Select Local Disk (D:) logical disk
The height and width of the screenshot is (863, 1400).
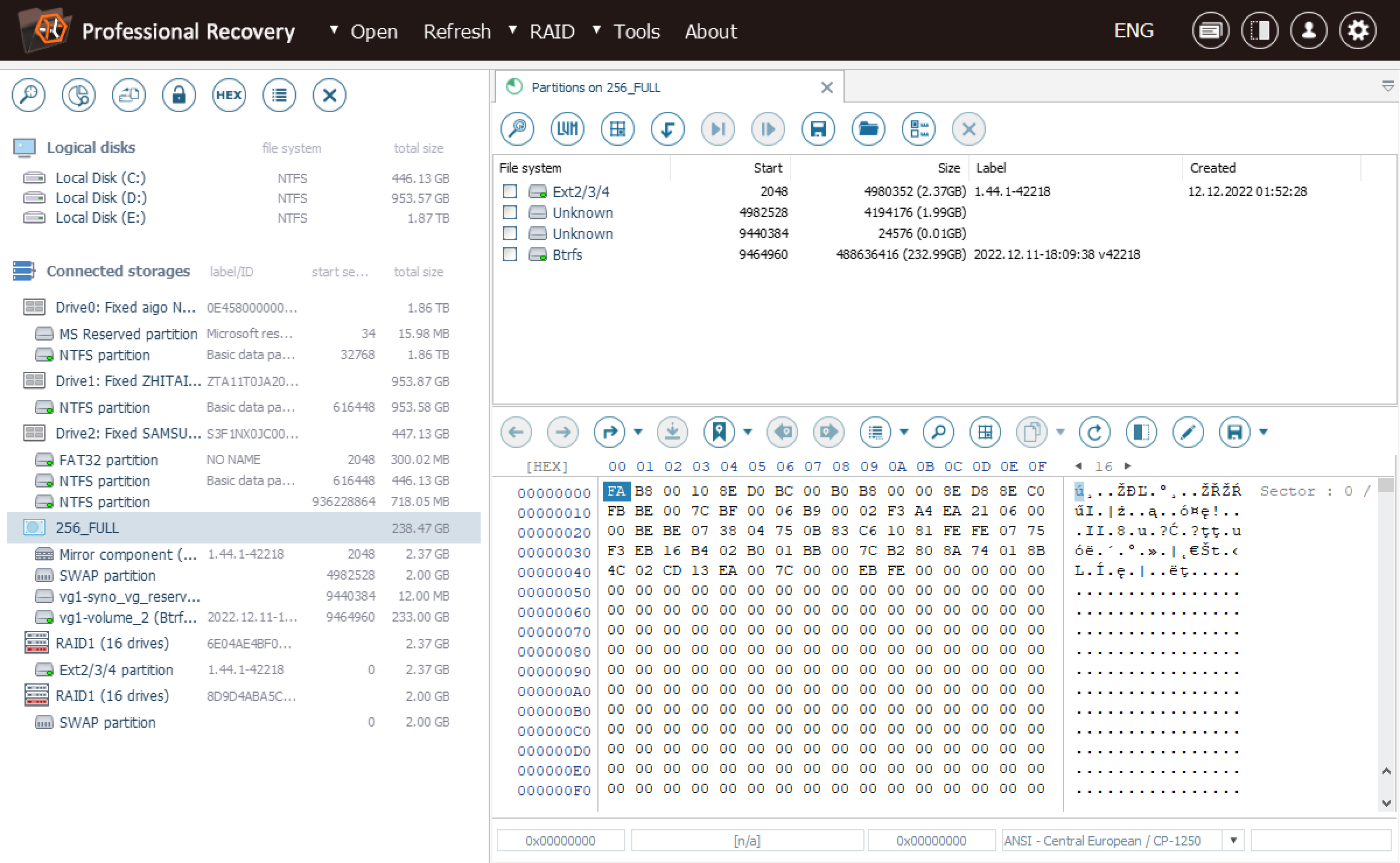(x=236, y=198)
